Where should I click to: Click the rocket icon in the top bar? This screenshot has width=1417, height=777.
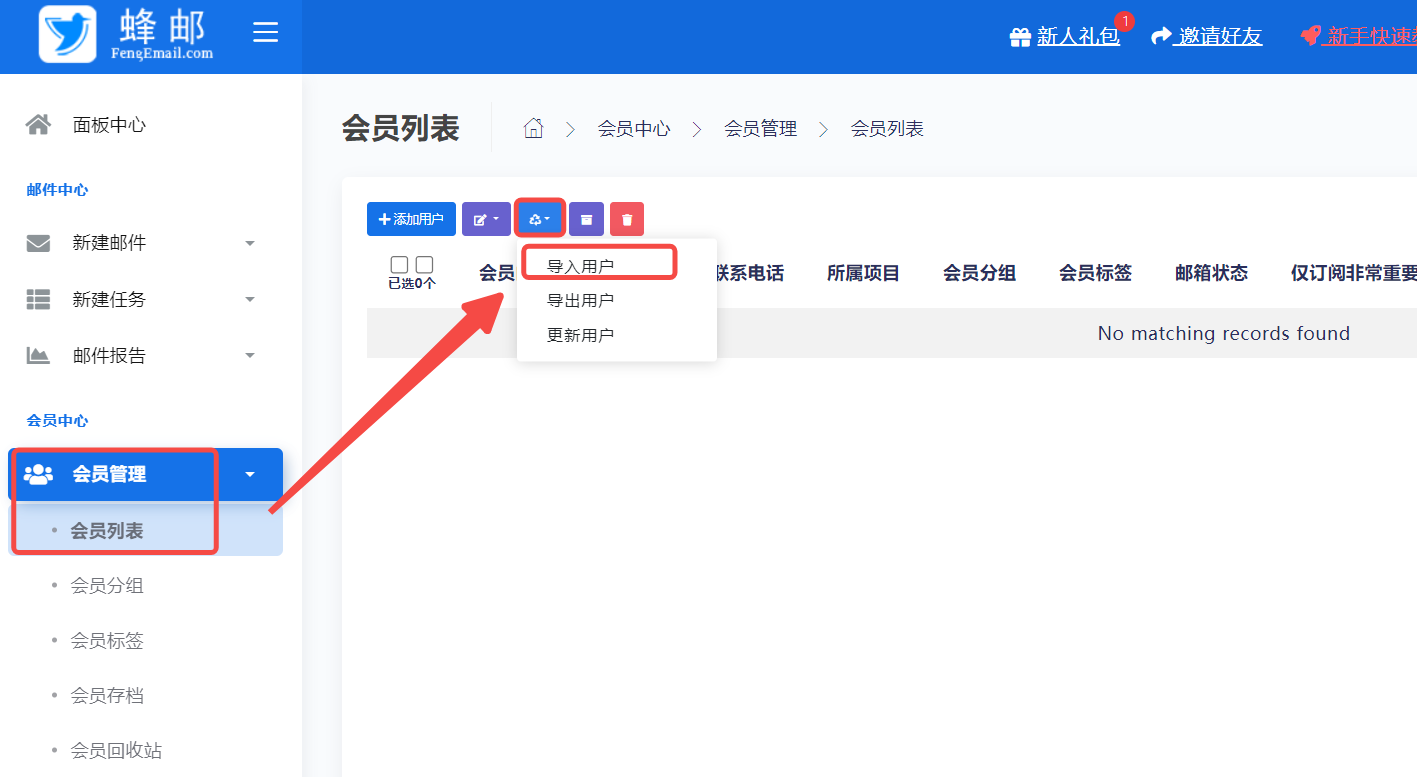[x=1311, y=36]
